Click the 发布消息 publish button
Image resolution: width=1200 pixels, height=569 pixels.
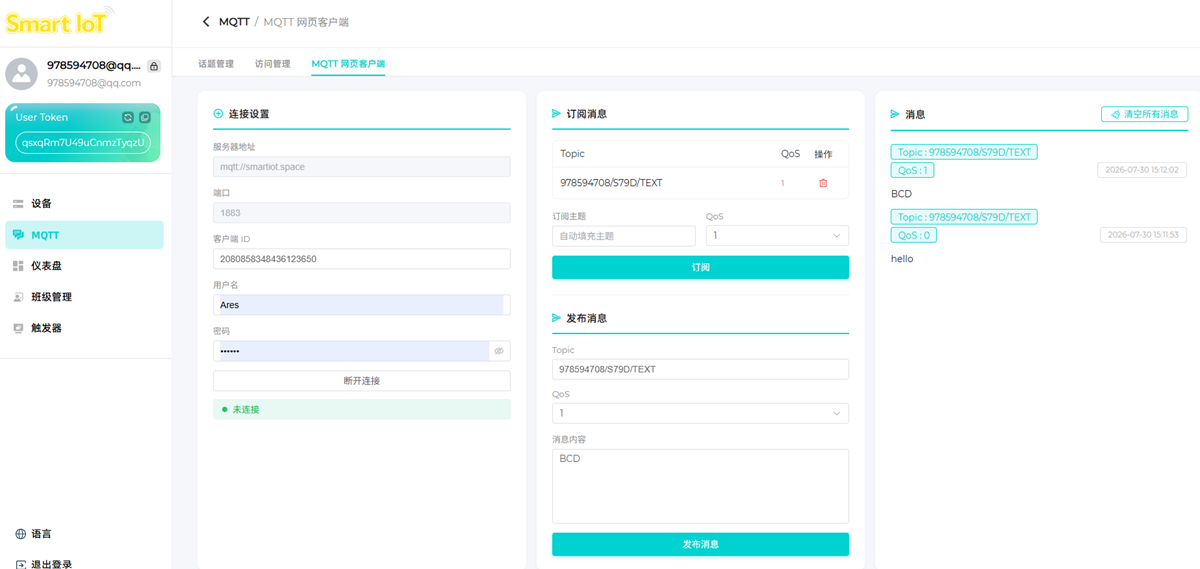point(700,544)
